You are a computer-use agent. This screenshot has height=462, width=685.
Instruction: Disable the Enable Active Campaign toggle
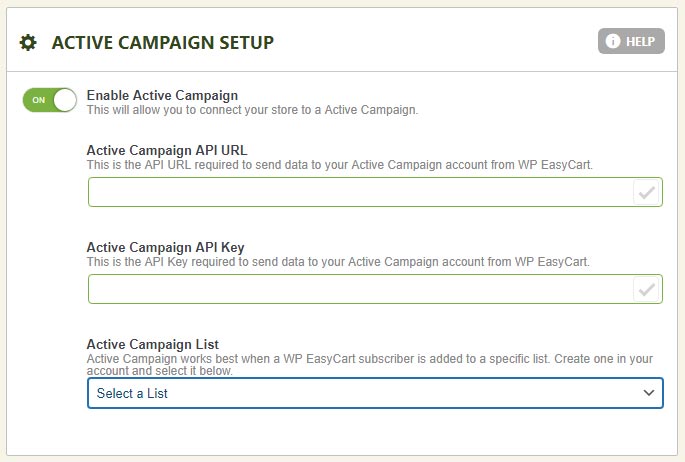[50, 100]
